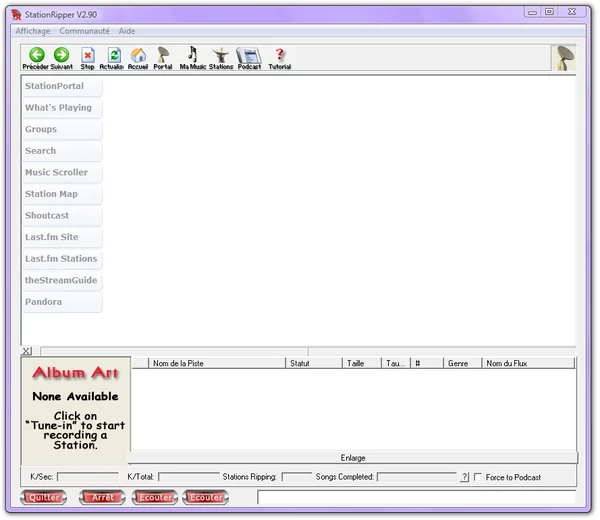The height and width of the screenshot is (520, 600).
Task: Open the Aide menu
Action: click(127, 31)
